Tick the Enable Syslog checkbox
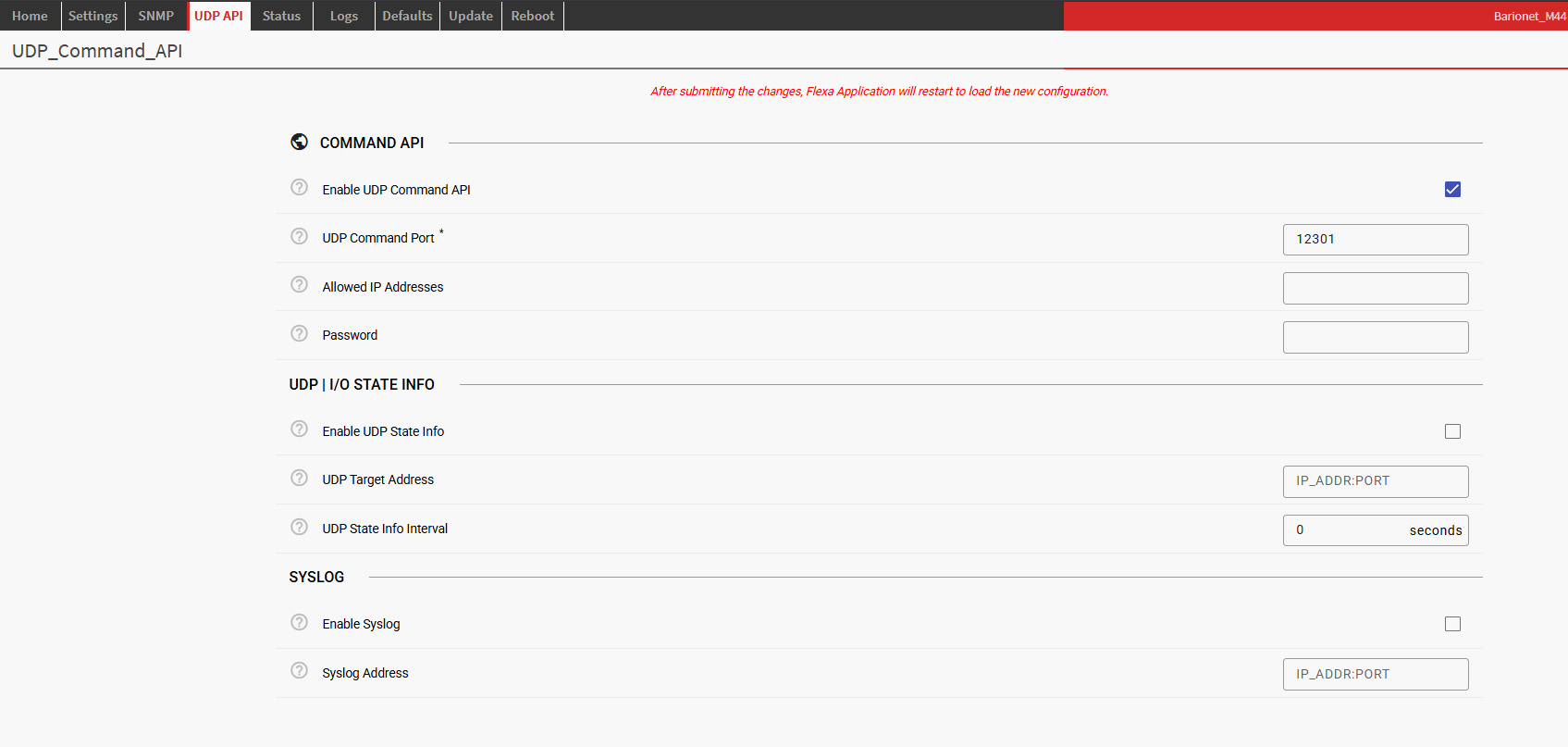 pos(1452,624)
